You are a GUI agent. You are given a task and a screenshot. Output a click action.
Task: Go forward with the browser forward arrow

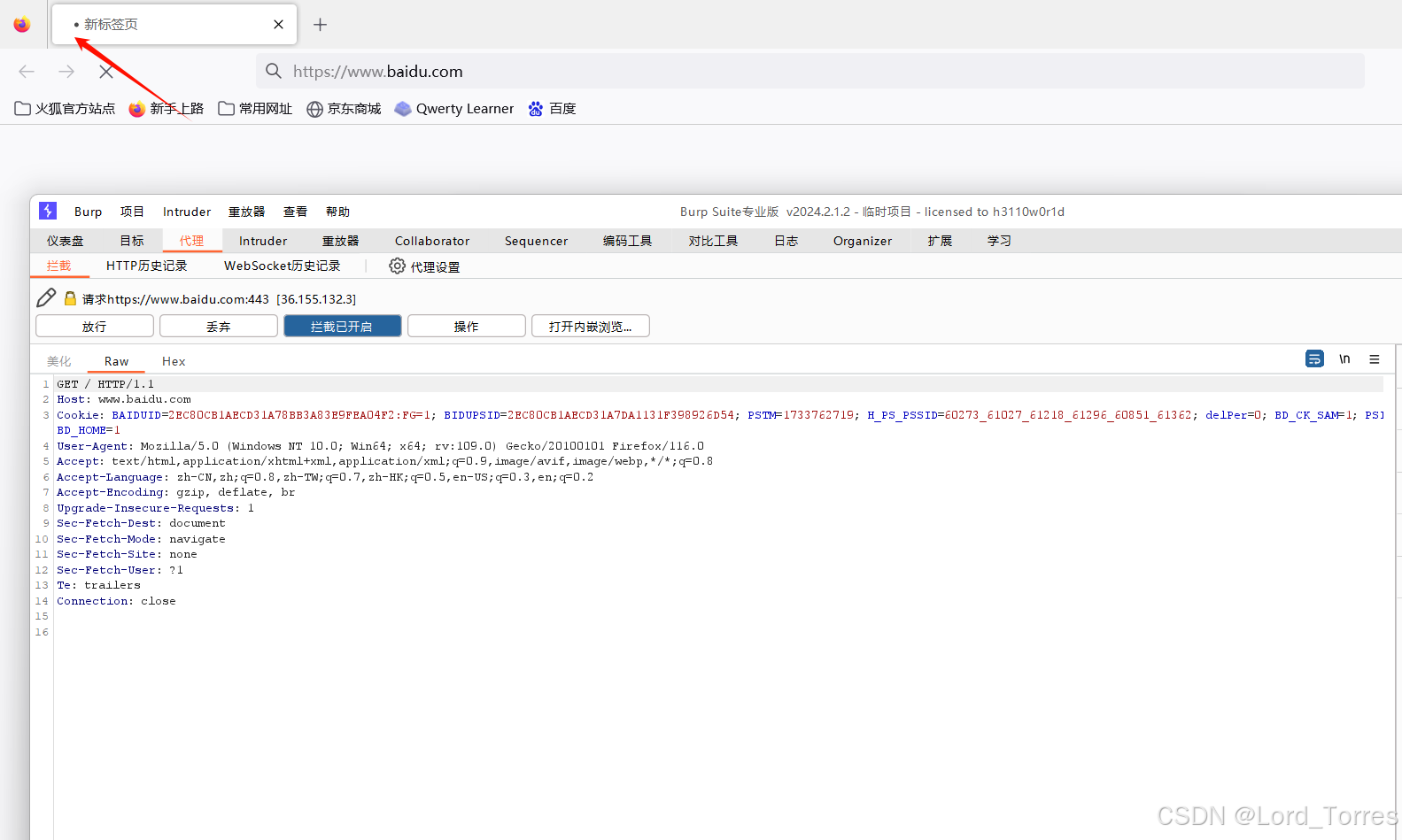[66, 72]
